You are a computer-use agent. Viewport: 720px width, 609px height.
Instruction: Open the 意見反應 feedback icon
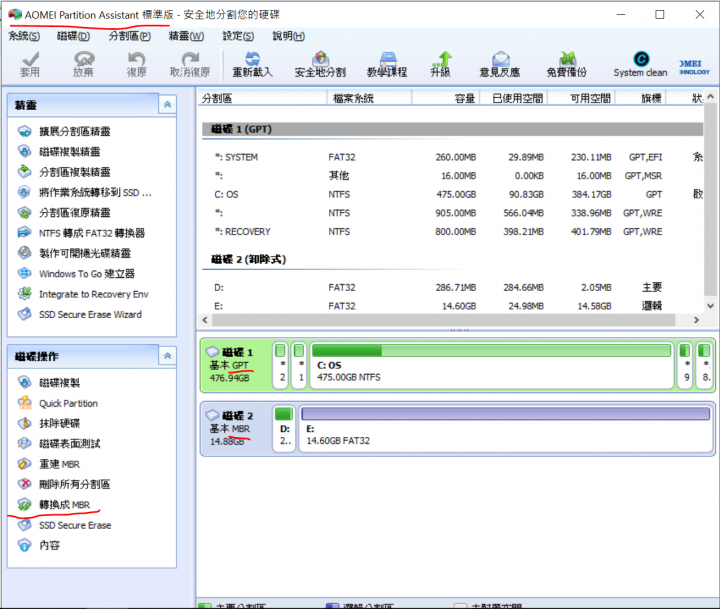point(500,64)
